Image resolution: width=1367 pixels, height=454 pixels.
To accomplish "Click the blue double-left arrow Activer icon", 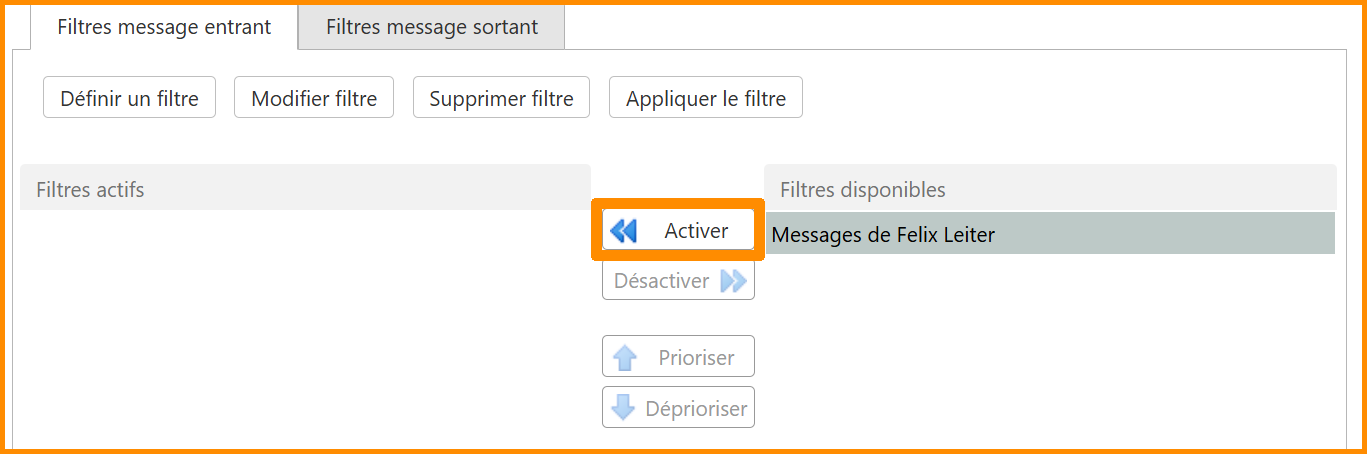I will [624, 231].
